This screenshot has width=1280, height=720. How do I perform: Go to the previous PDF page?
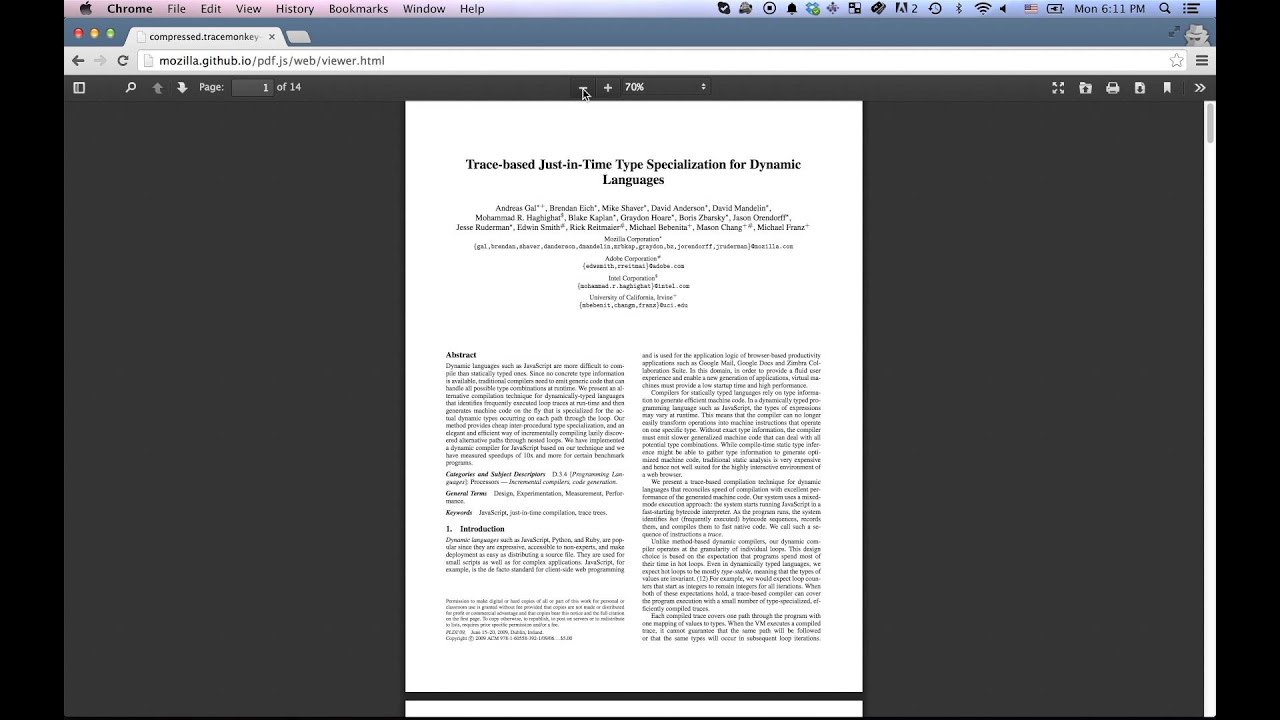(x=157, y=87)
